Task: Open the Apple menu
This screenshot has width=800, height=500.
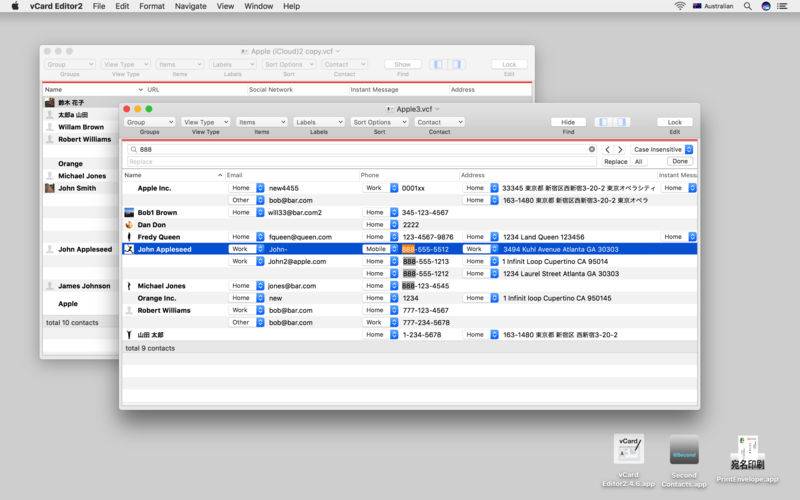Action: click(x=15, y=6)
